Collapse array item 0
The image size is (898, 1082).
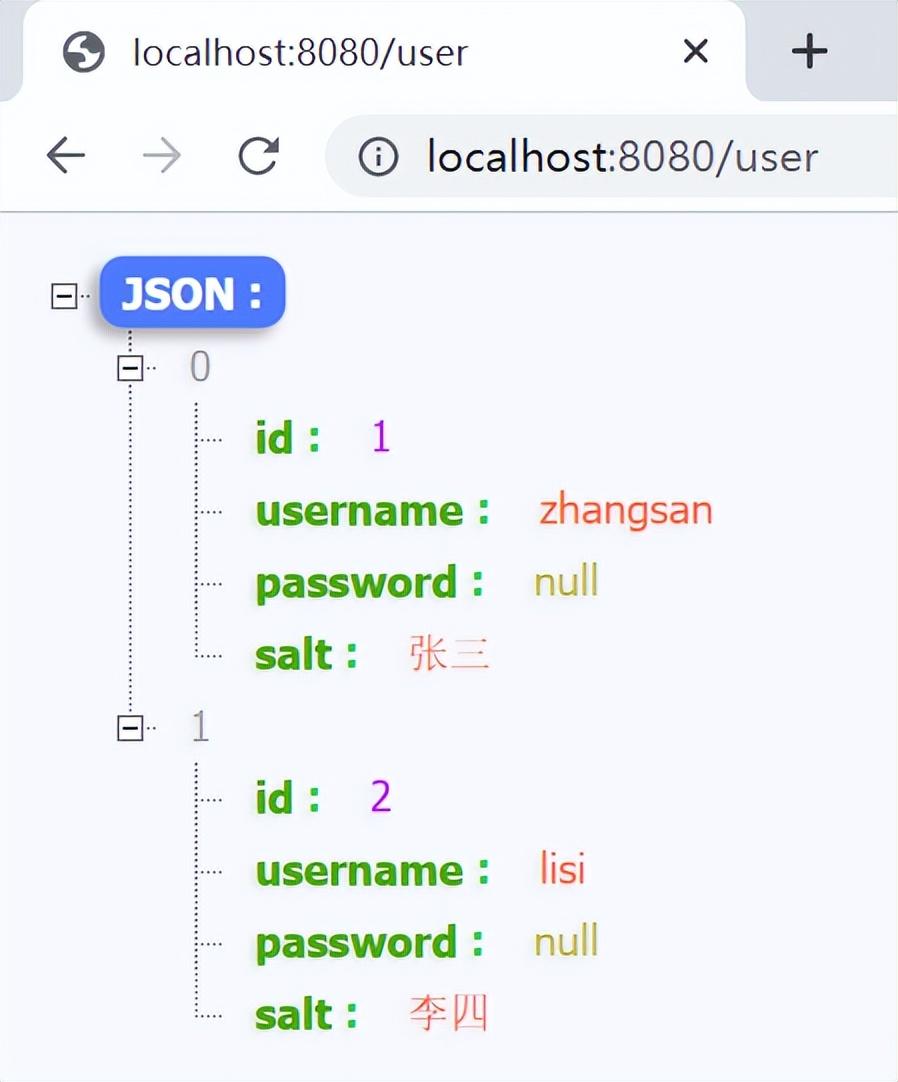(130, 368)
